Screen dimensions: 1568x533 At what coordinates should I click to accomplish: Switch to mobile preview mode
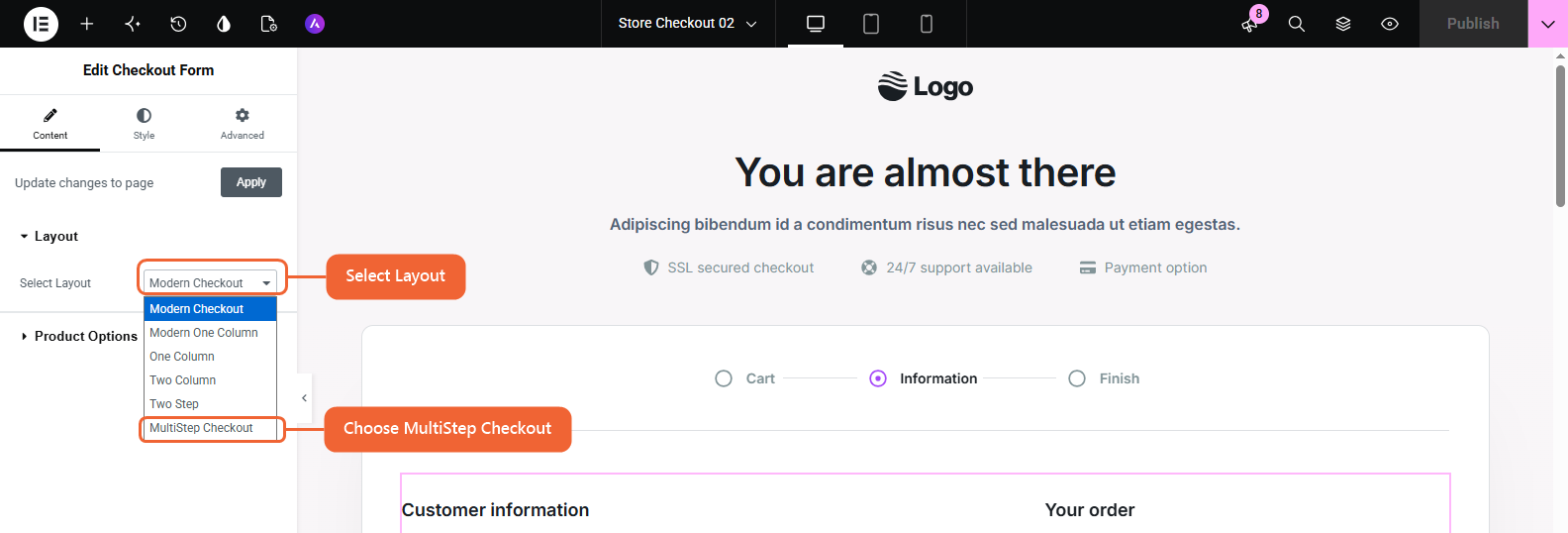(x=927, y=24)
